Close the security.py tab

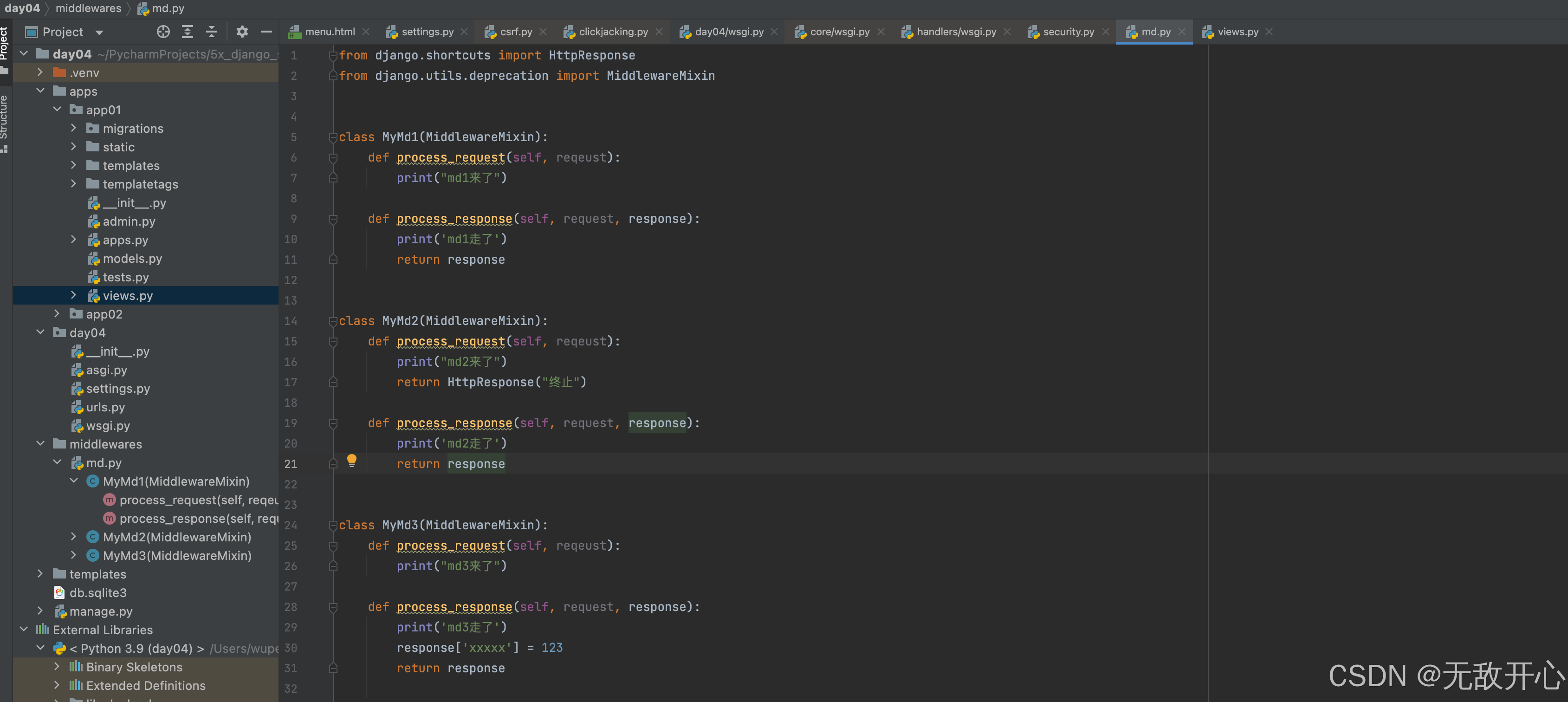click(1105, 32)
